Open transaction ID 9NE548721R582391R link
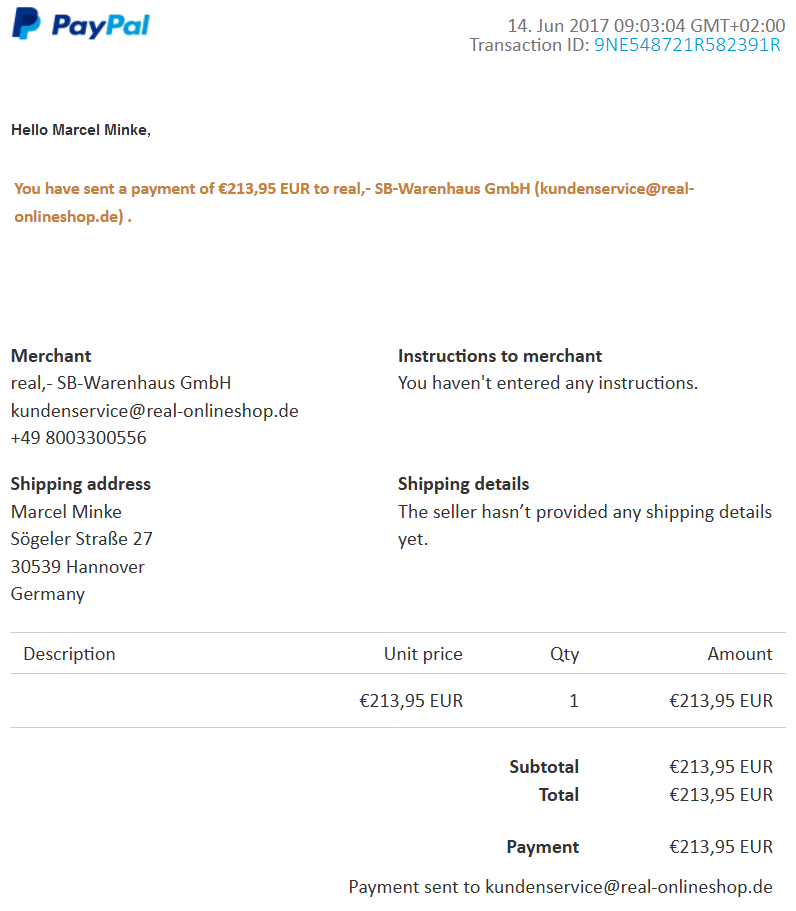 tap(687, 45)
